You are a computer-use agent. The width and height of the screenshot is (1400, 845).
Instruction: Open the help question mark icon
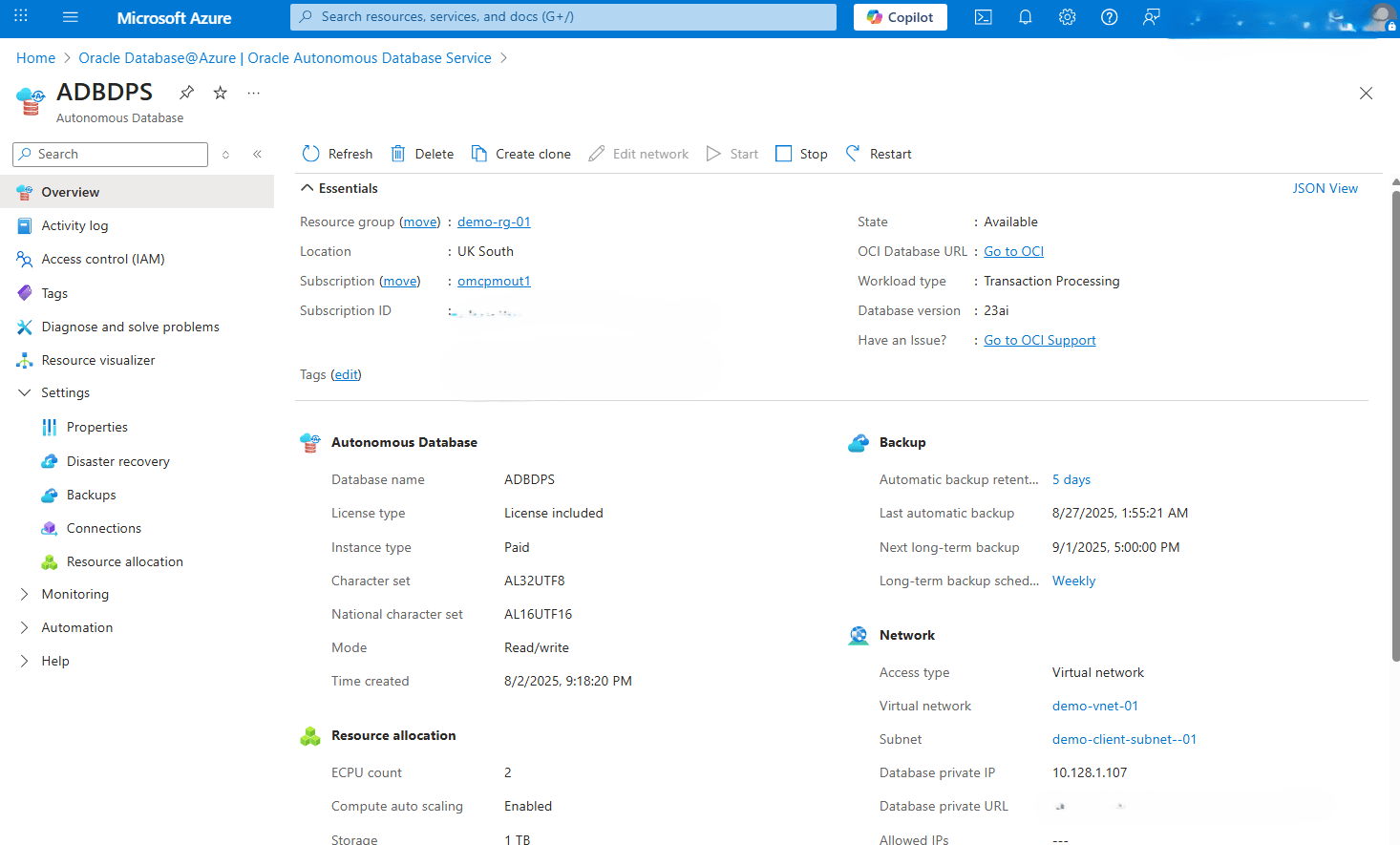tap(1109, 17)
